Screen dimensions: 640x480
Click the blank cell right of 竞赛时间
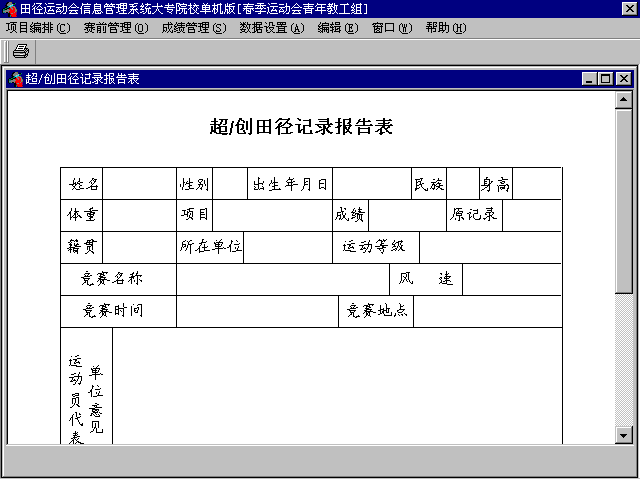[x=258, y=311]
